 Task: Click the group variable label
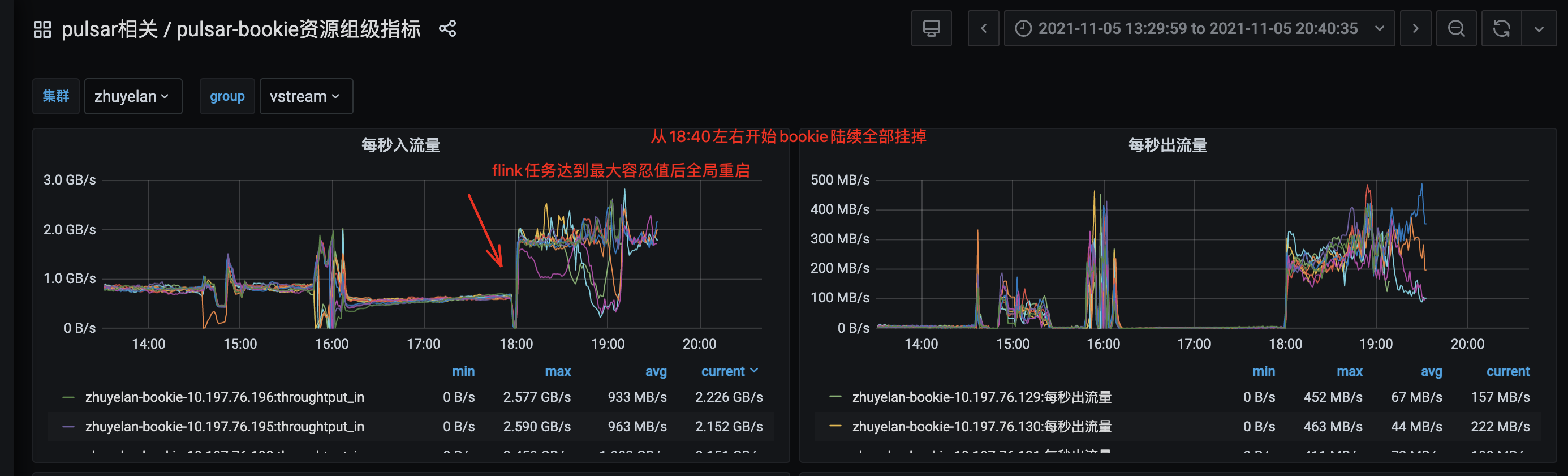click(227, 96)
